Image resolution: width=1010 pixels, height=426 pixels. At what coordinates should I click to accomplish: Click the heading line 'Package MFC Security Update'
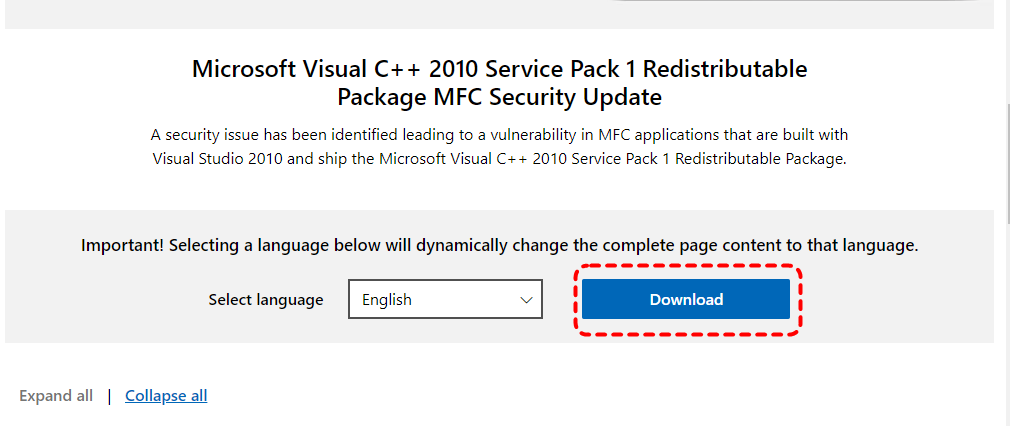(x=499, y=97)
